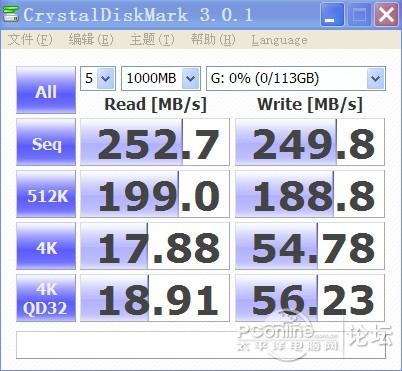Click the Seq write result 249.8

click(x=310, y=142)
